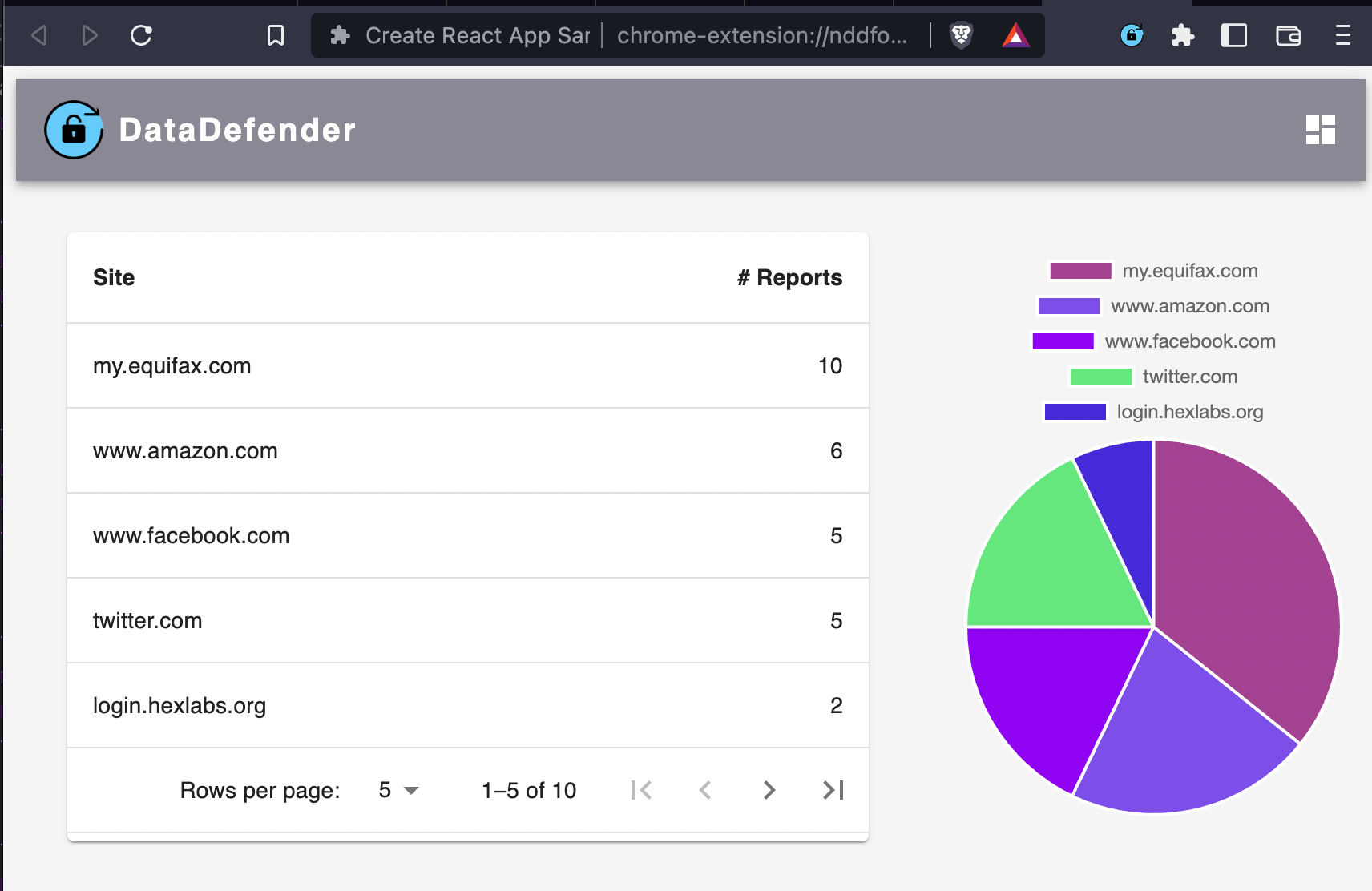This screenshot has width=1372, height=891.
Task: Open the Brave Shields lion icon
Action: pos(961,35)
